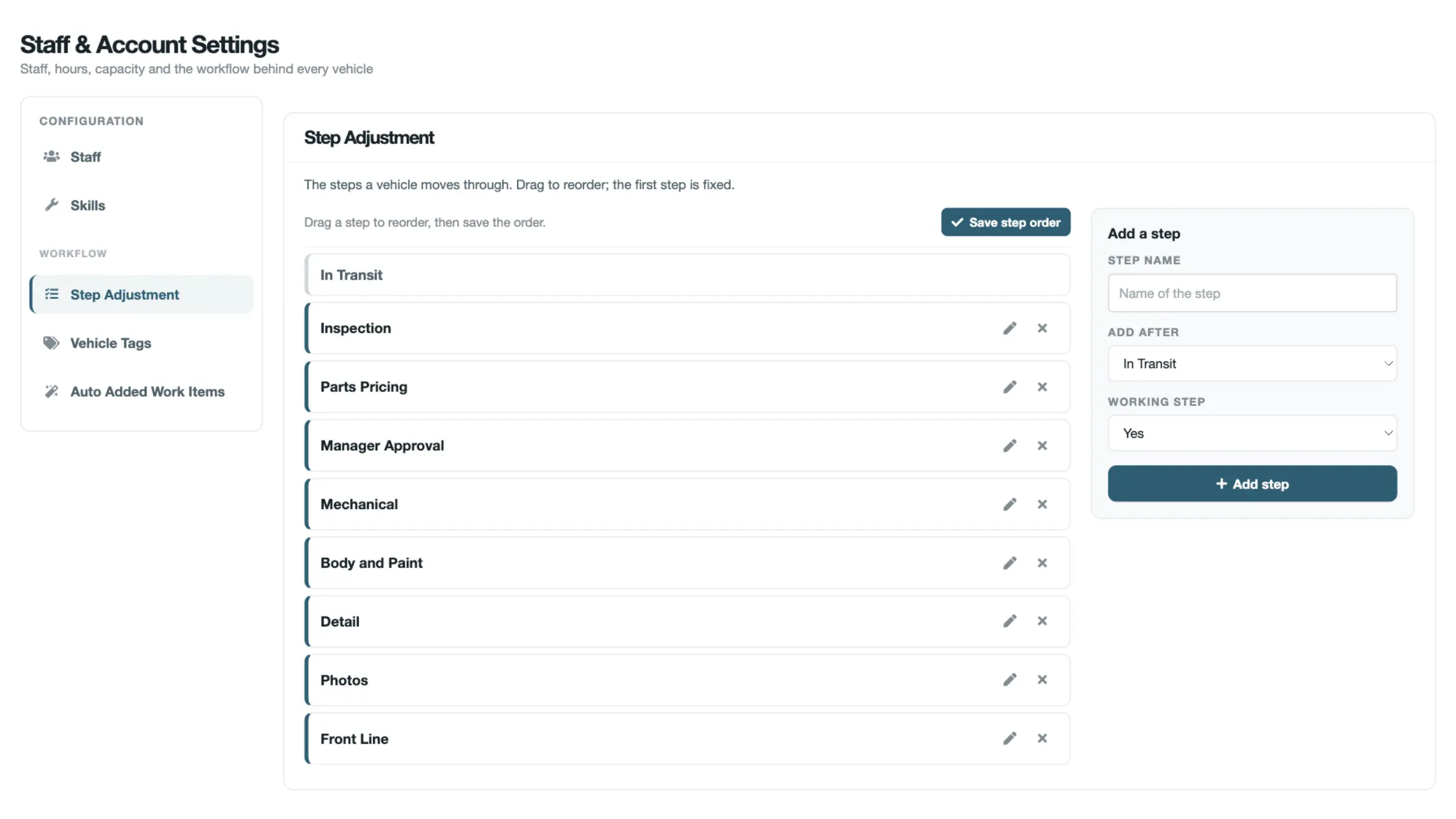Edit the Inspection step with pencil icon

[x=1009, y=328]
